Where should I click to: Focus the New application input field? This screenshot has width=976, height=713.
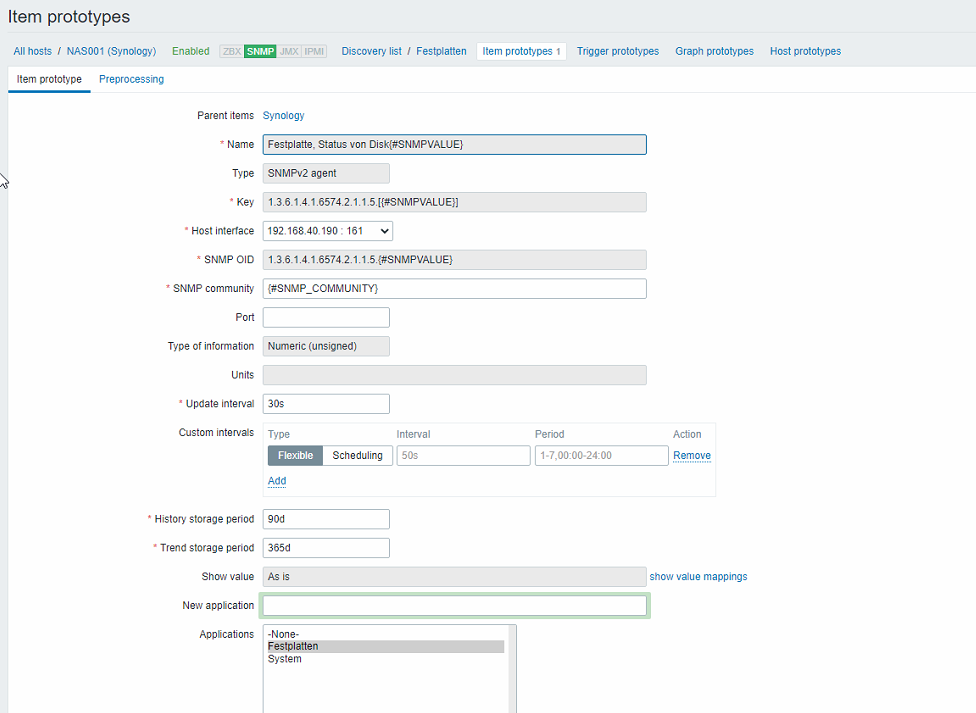454,606
